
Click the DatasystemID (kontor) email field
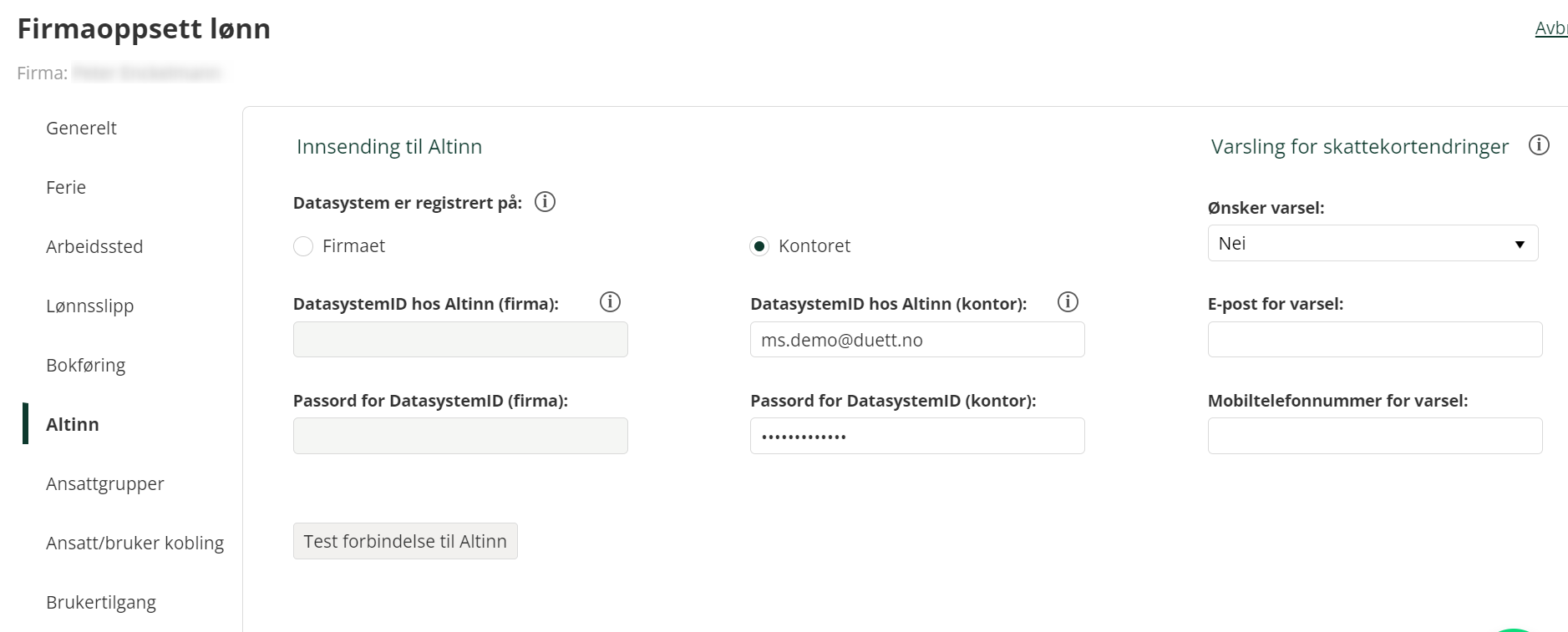[x=917, y=340]
